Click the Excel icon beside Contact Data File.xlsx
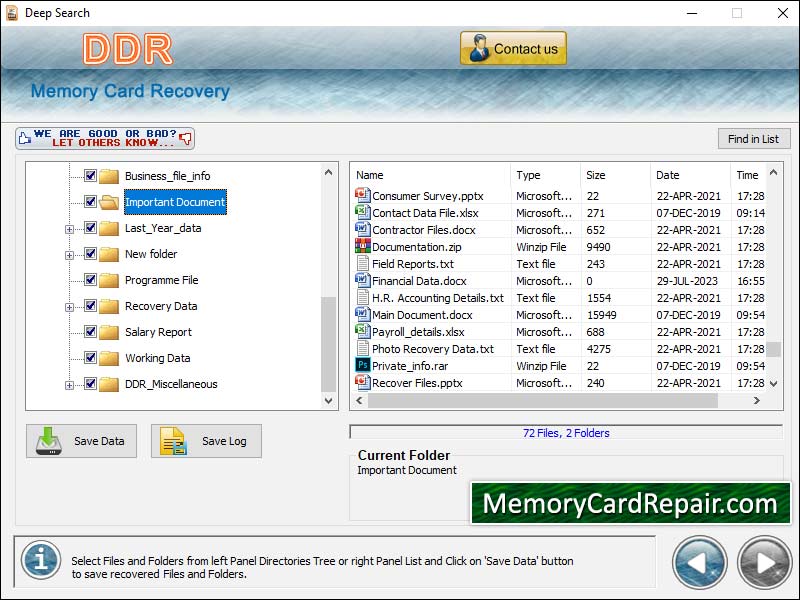This screenshot has width=800, height=600. click(363, 213)
